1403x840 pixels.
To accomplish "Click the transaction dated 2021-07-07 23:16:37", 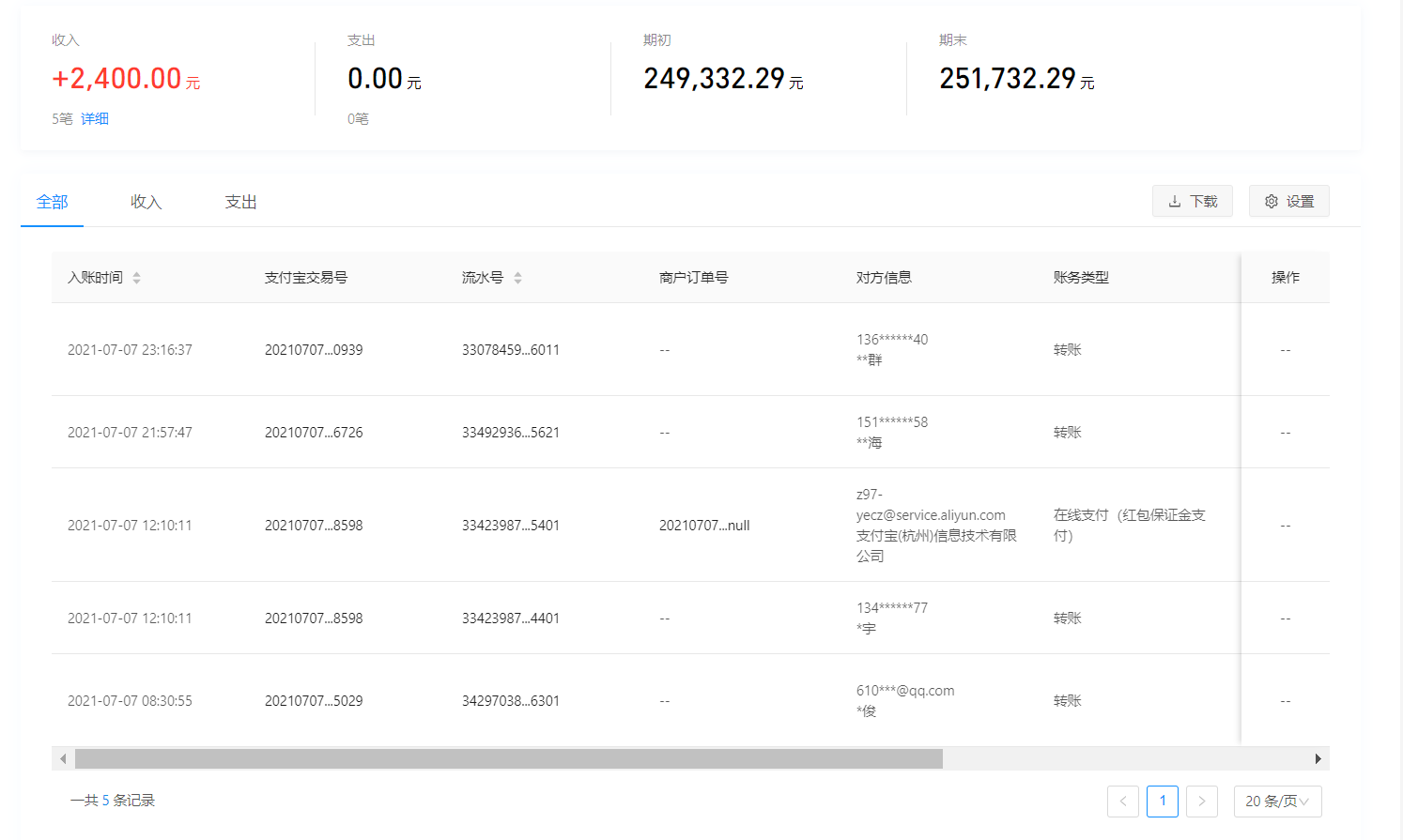I will point(129,348).
